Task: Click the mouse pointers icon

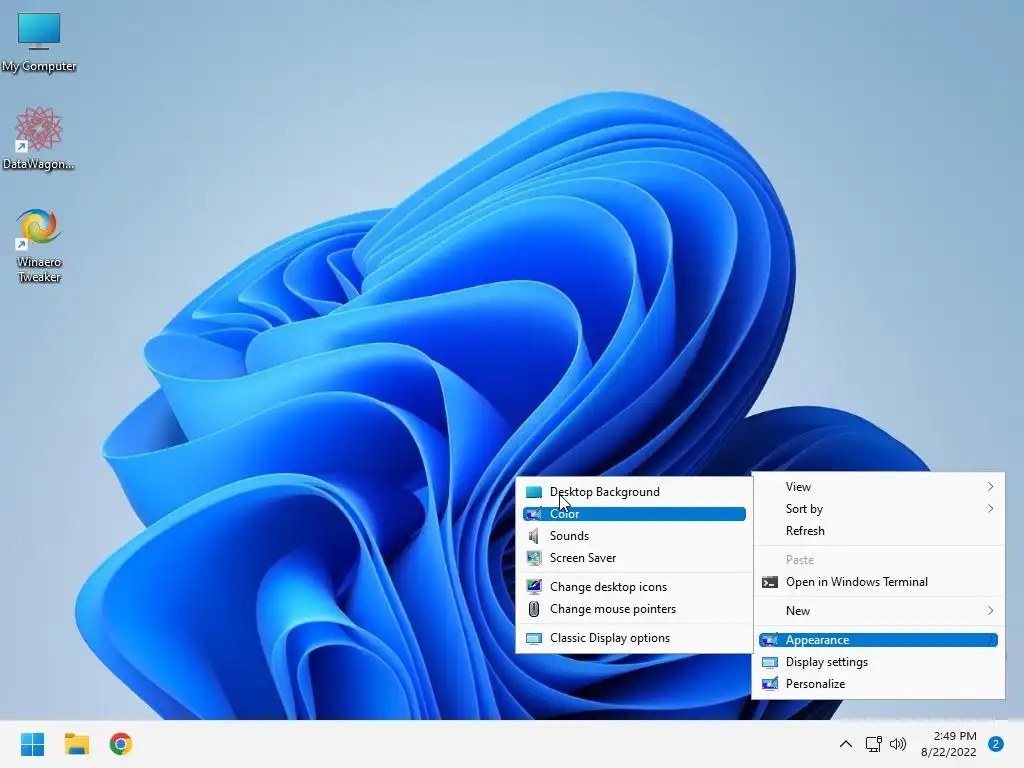Action: pyautogui.click(x=534, y=609)
